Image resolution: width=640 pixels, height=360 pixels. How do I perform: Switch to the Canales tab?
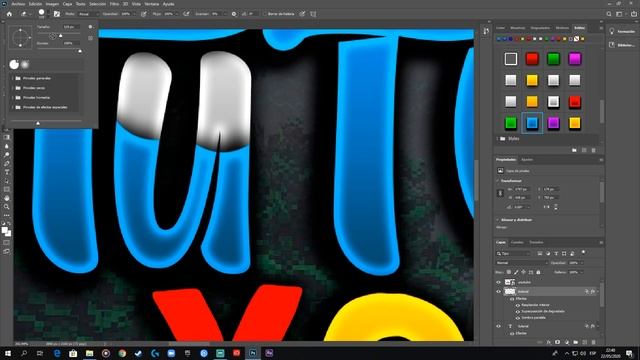point(517,242)
